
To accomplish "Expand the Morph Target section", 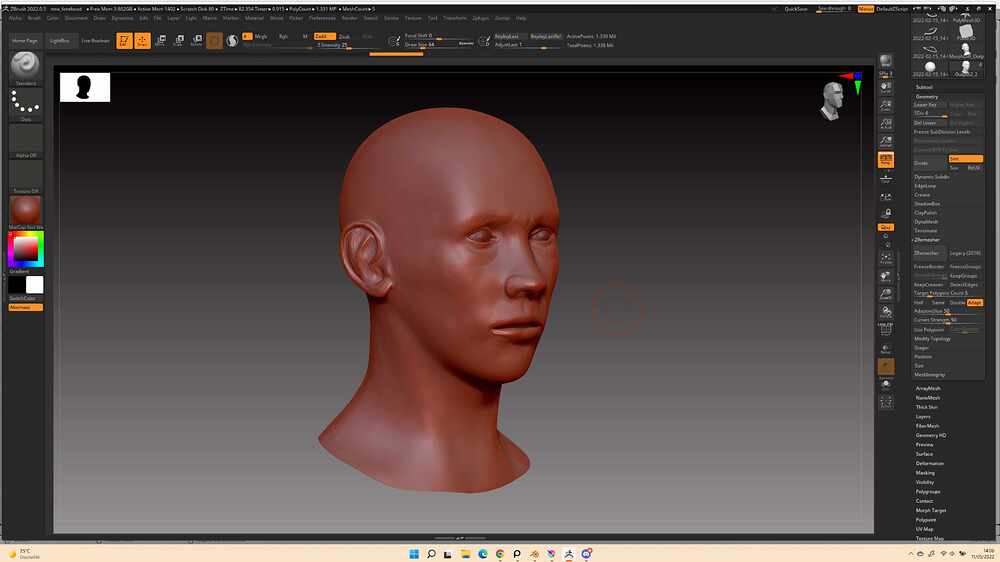I will click(x=931, y=510).
